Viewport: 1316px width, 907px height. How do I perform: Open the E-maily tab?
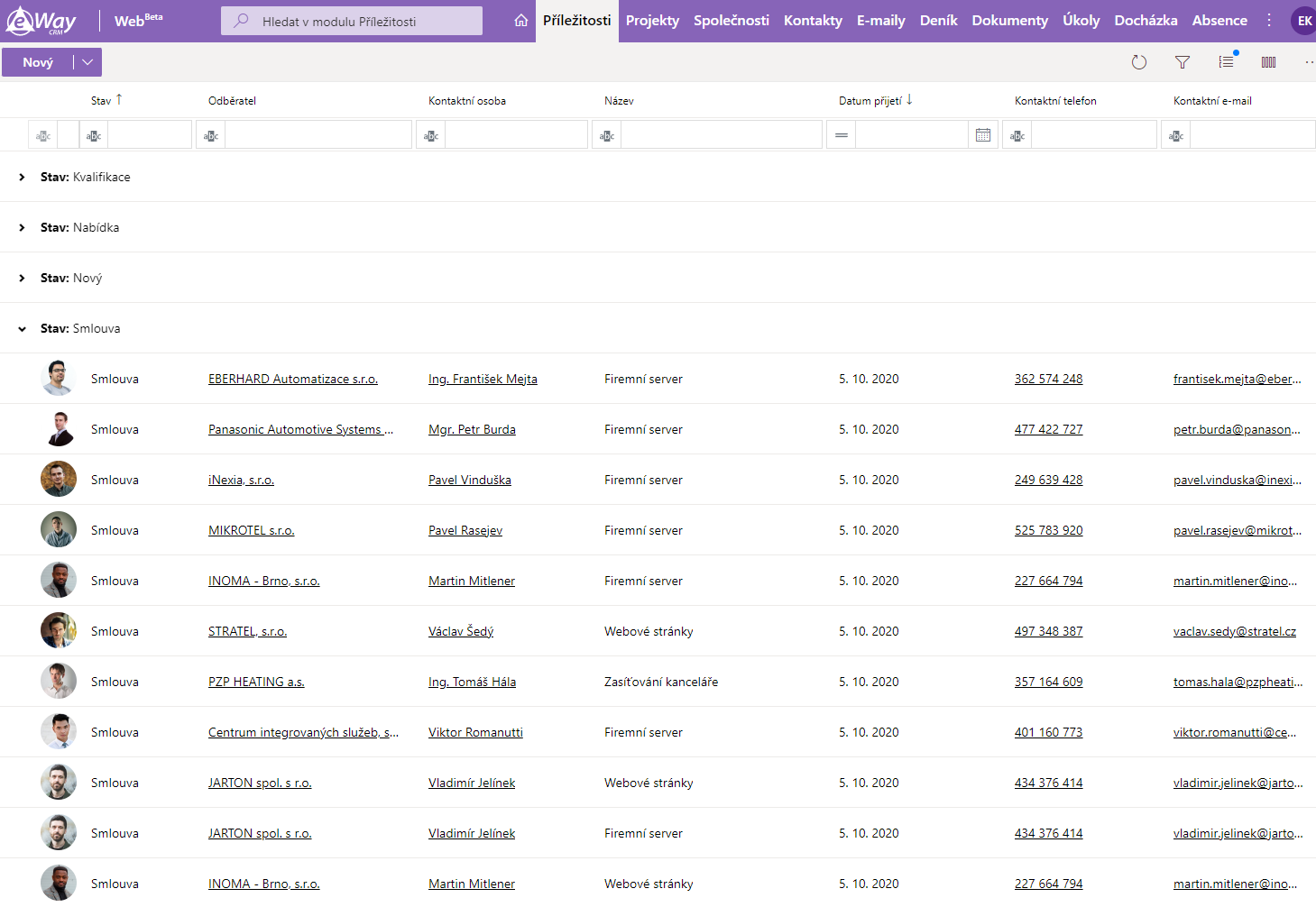[x=881, y=21]
